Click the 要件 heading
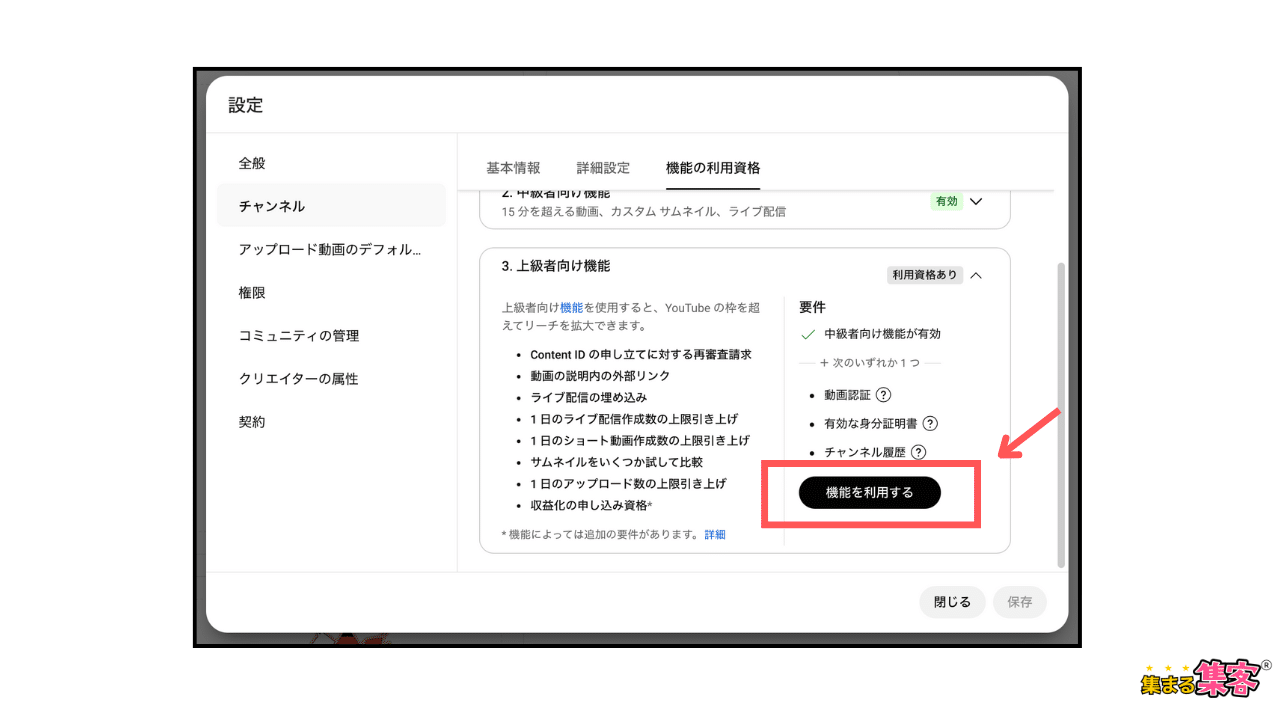Screen dimensions: 1280x720 click(x=813, y=307)
